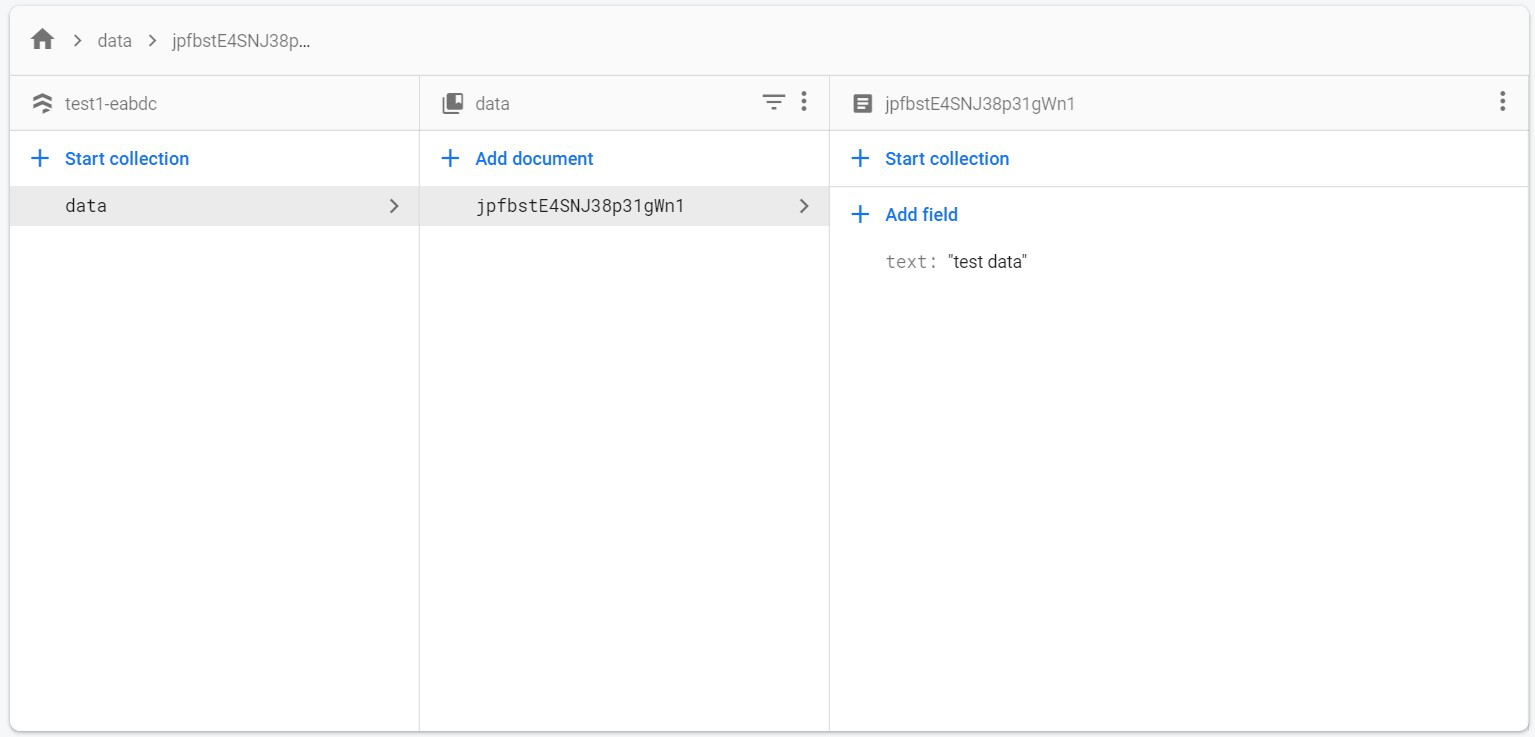Viewport: 1535px width, 737px height.
Task: Open the data collection three-dot menu
Action: (804, 102)
